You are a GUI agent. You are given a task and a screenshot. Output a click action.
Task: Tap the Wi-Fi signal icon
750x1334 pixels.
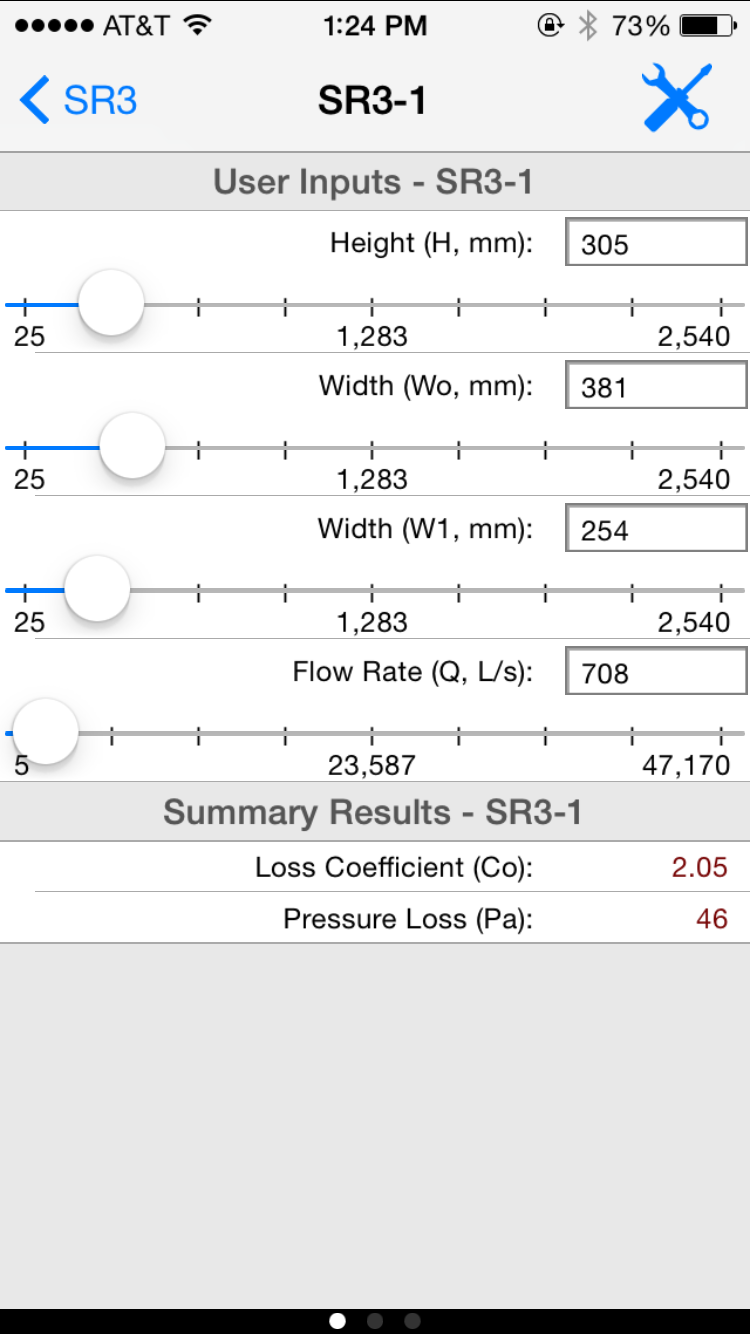[x=198, y=26]
